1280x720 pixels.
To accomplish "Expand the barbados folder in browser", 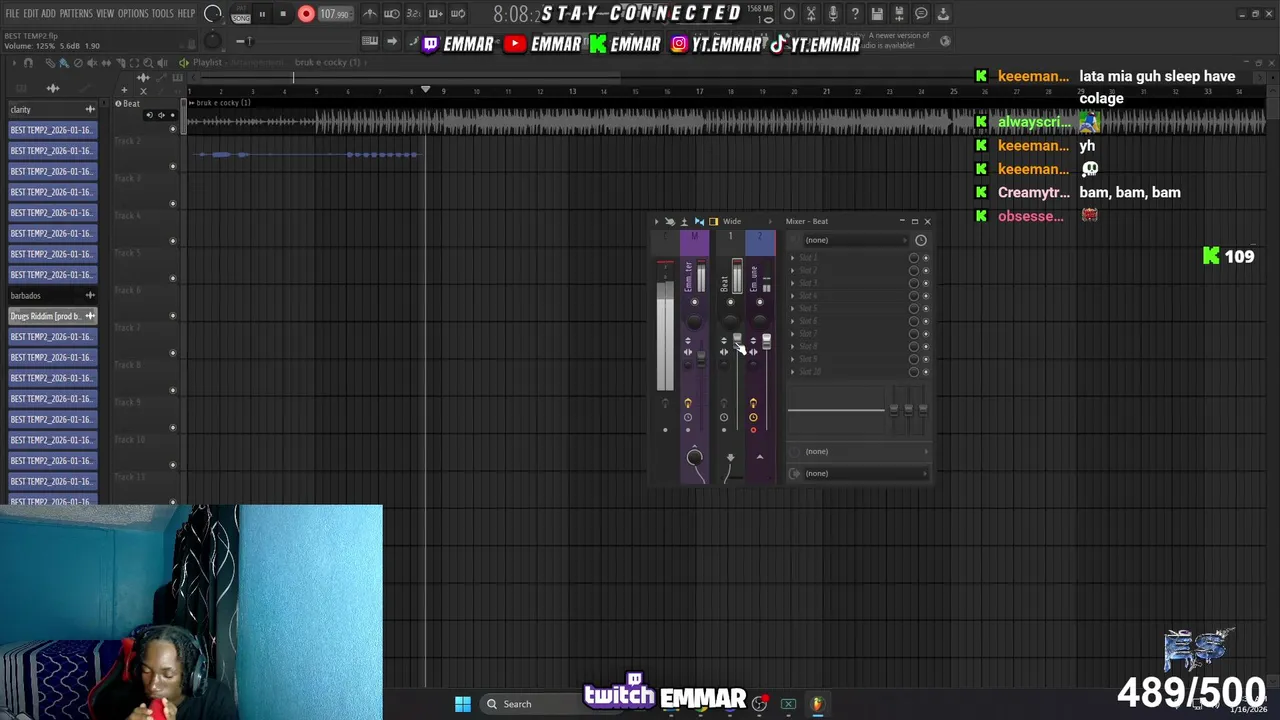I will [53, 295].
